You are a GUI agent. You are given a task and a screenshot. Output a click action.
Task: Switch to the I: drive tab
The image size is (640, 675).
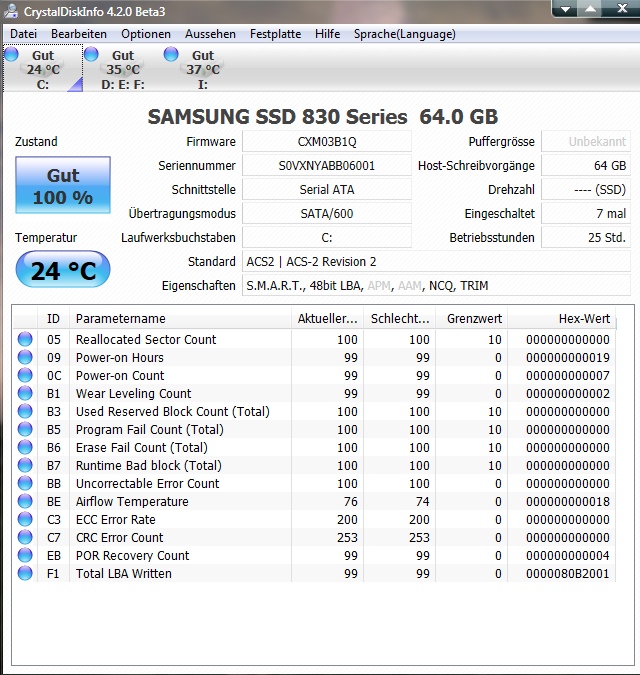pyautogui.click(x=203, y=69)
